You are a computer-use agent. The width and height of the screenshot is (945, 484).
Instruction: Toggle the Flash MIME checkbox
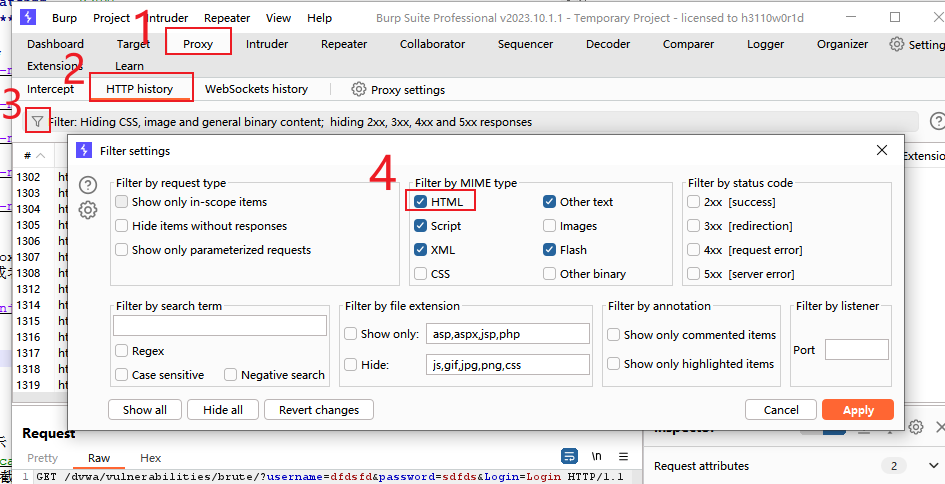tap(549, 250)
